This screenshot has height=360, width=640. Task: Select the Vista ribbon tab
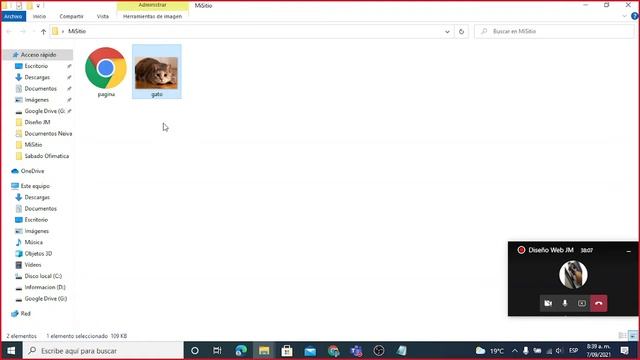[103, 16]
